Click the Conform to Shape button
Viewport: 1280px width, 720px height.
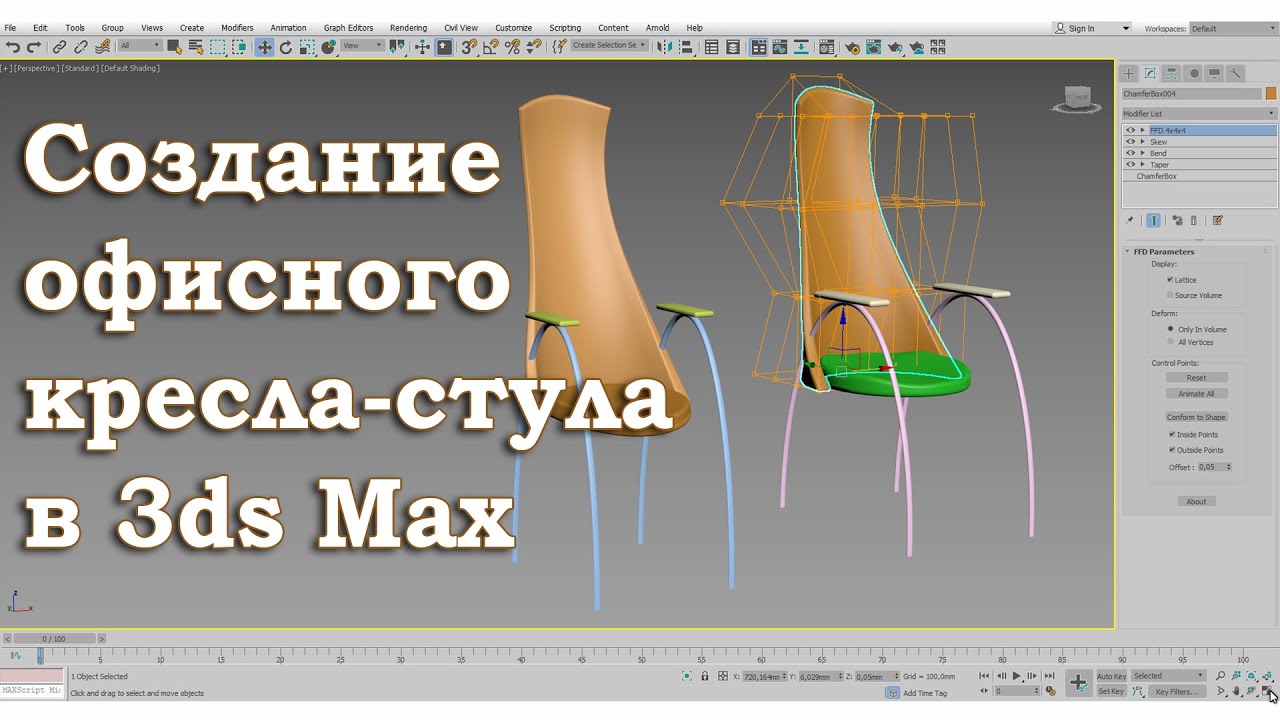(1196, 417)
